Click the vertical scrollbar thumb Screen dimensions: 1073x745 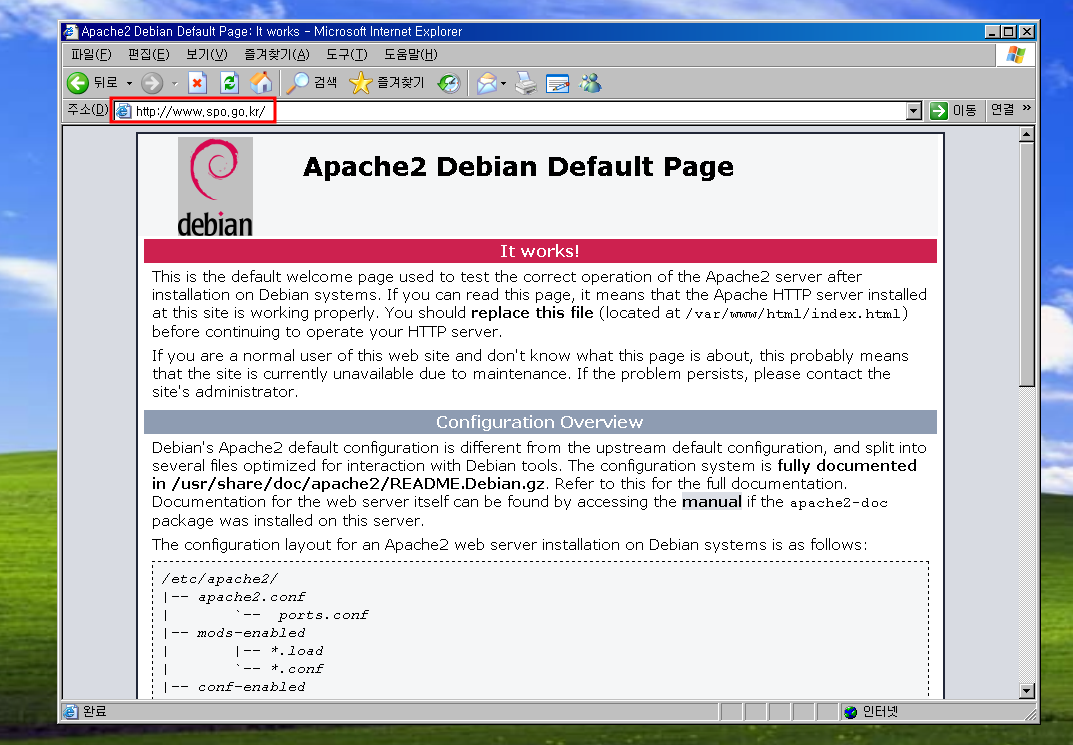pos(1026,265)
